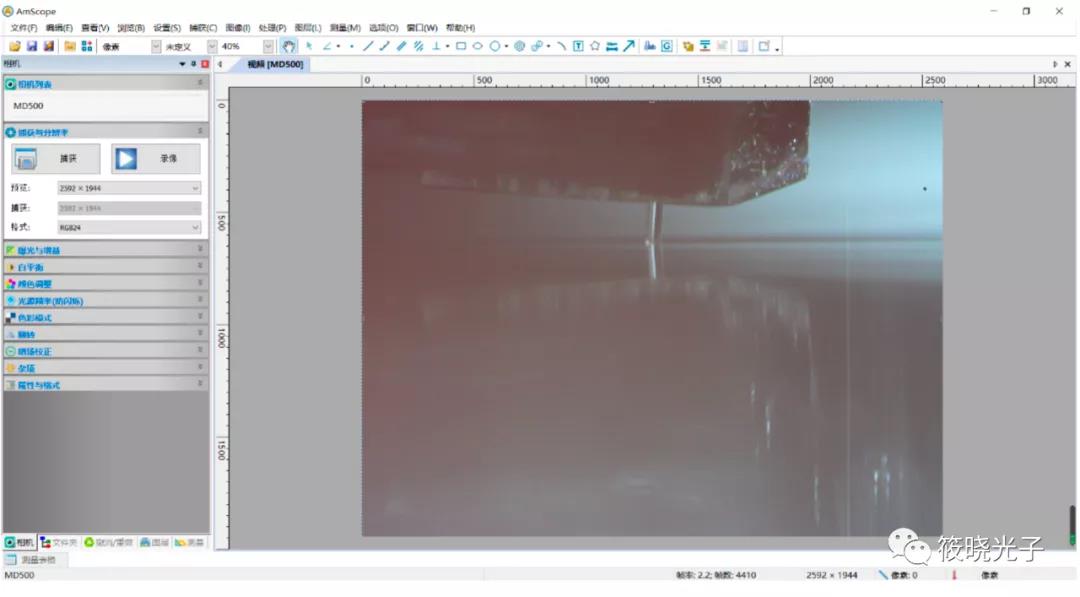
Task: Open the RGB24 format dropdown
Action: 195,227
